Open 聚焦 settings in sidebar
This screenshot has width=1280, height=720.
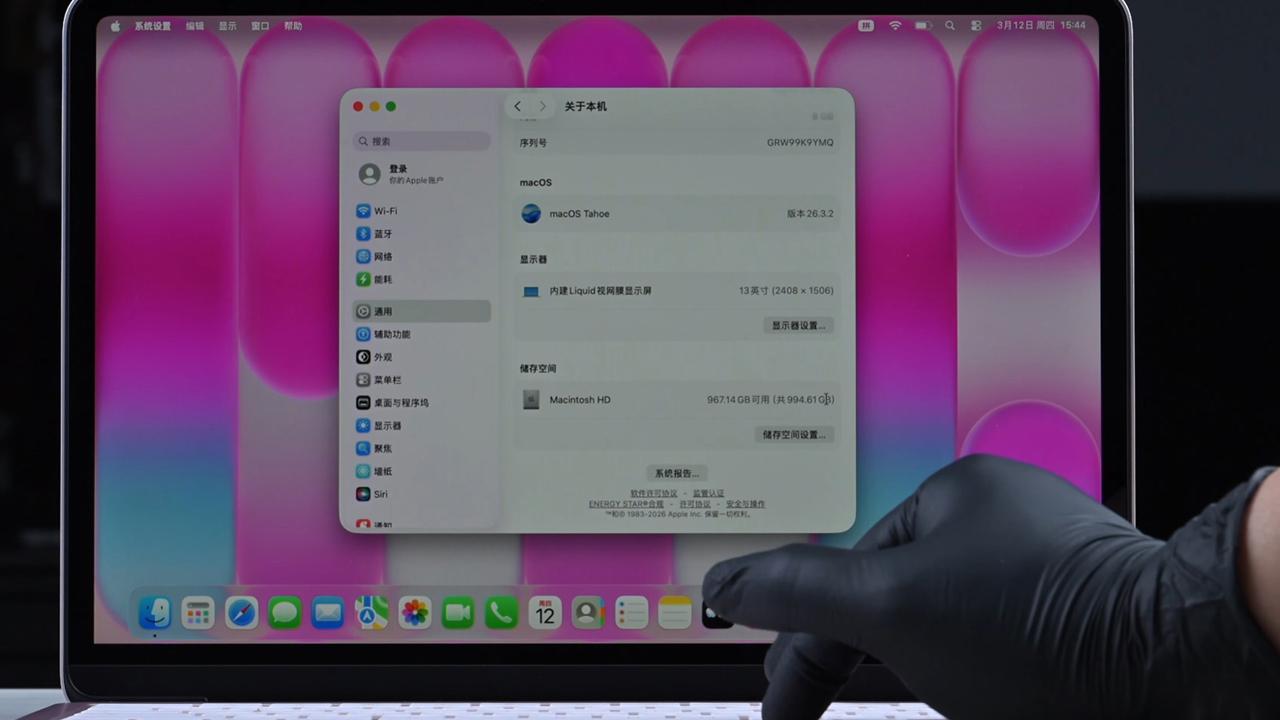coord(422,449)
